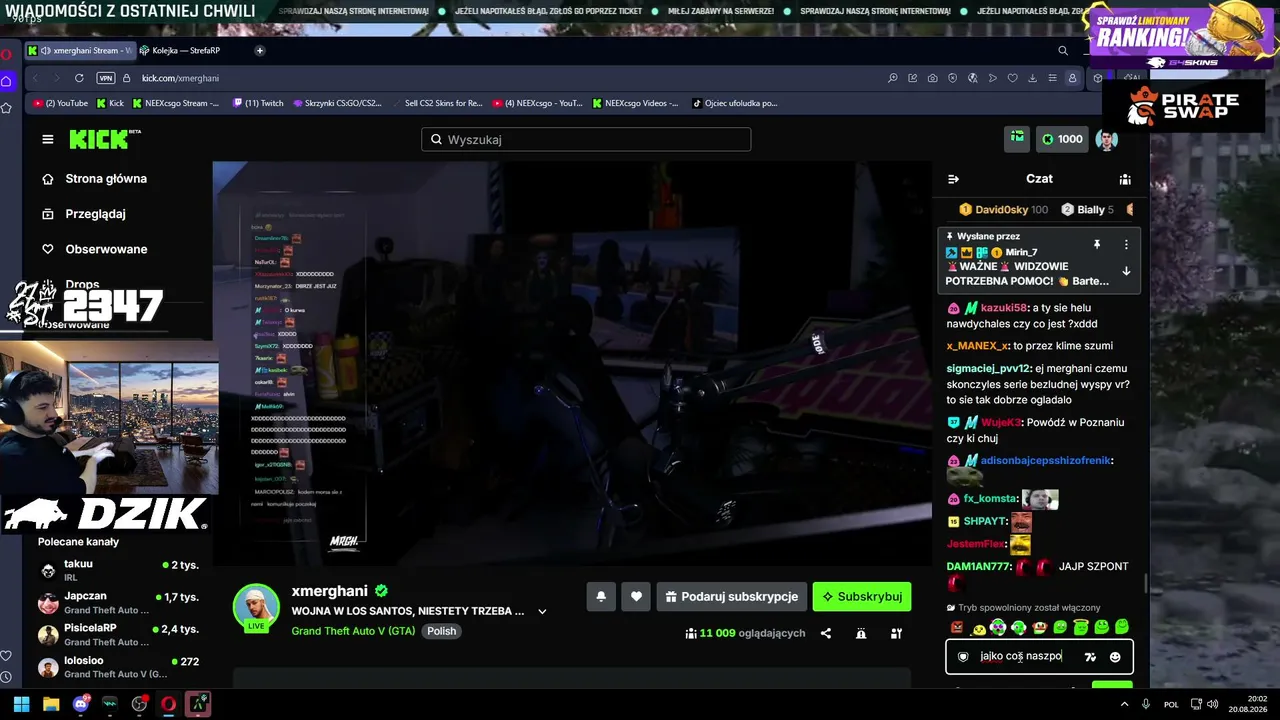Open File Explorer from the taskbar

pos(51,704)
